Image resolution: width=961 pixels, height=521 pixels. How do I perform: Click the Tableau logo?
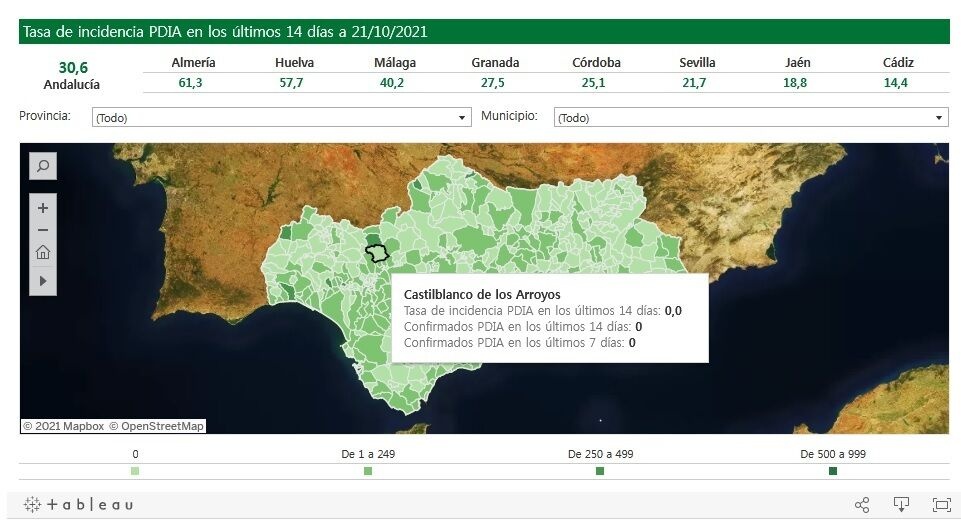click(x=78, y=505)
